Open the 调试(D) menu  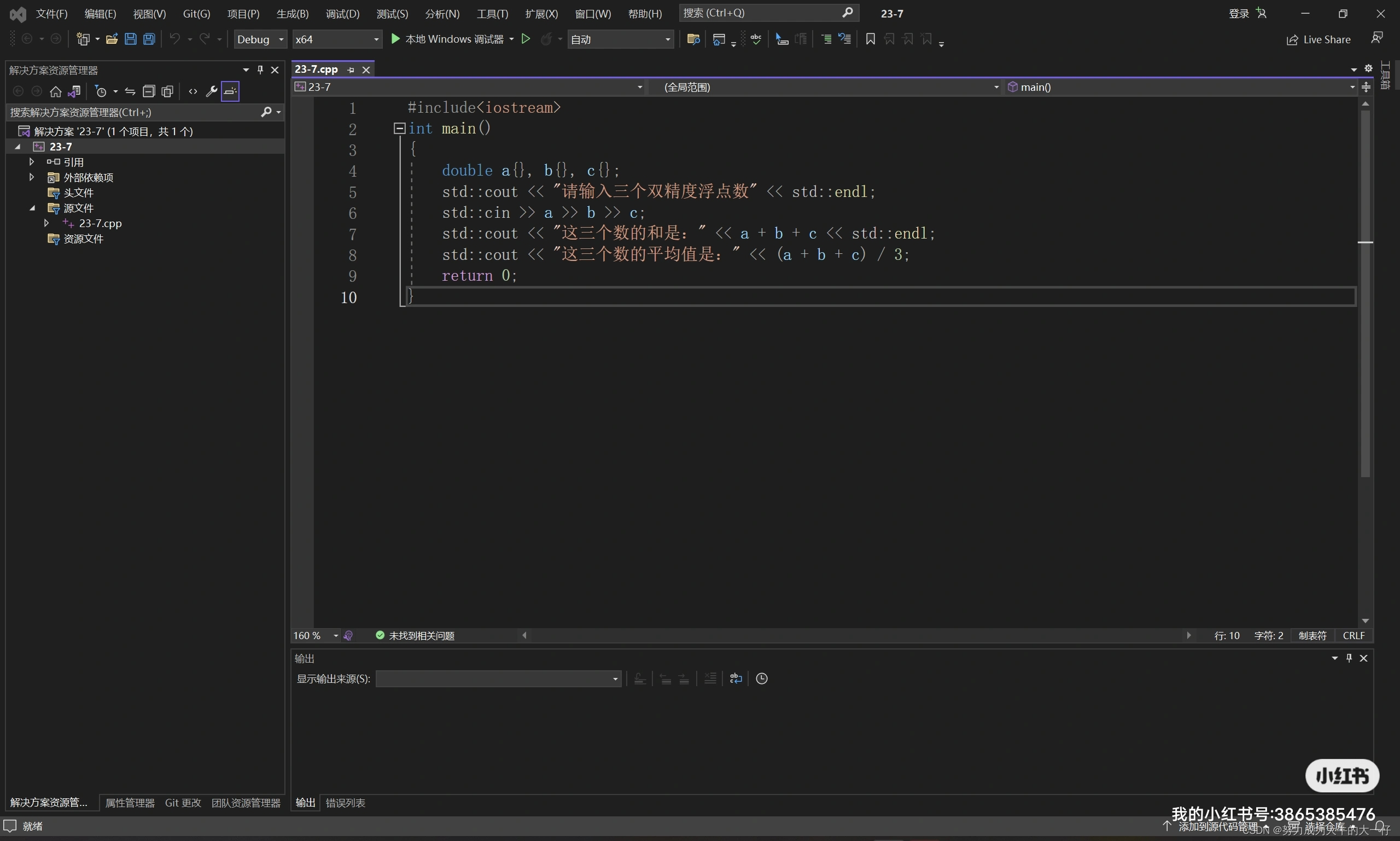pyautogui.click(x=343, y=14)
